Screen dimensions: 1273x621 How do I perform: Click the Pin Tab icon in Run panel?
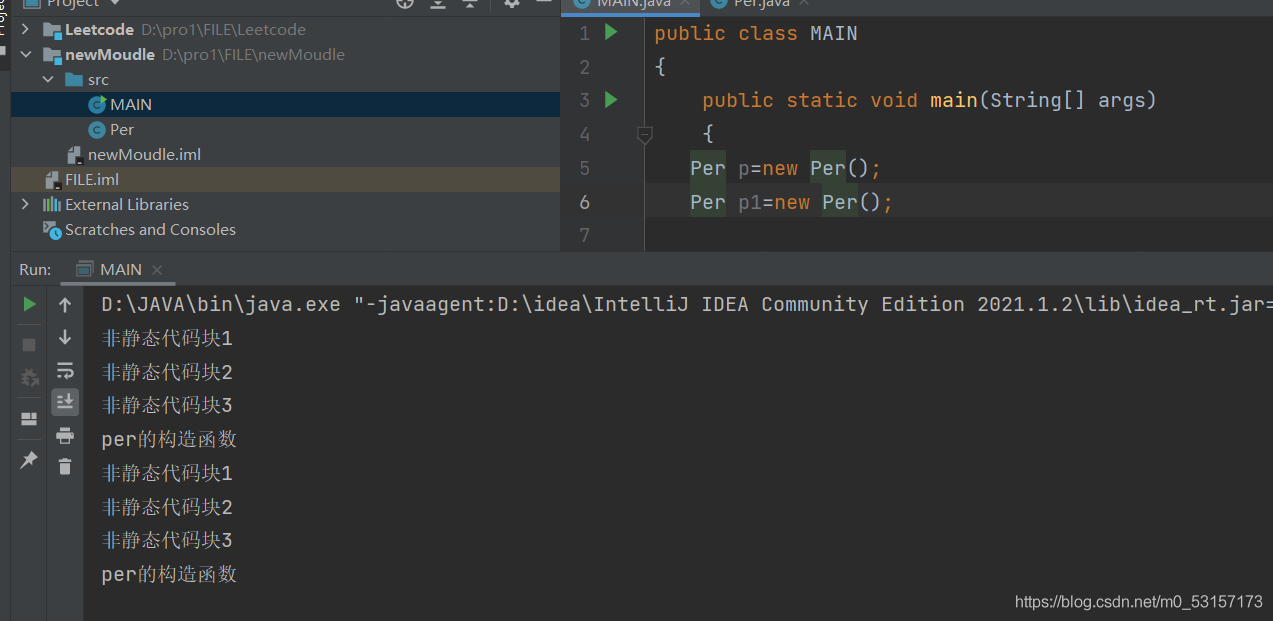[29, 460]
